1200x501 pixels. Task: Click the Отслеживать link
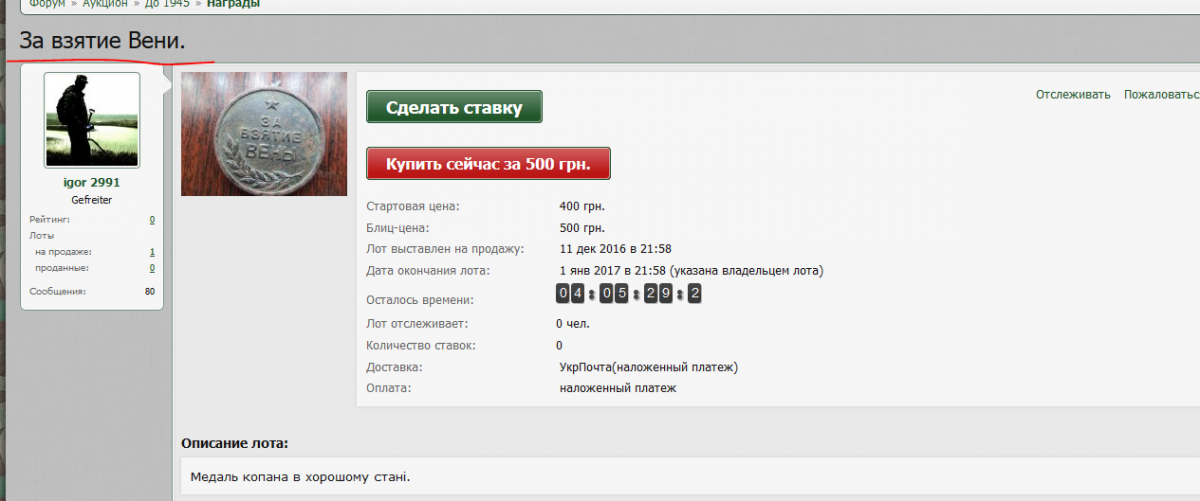pyautogui.click(x=1072, y=95)
